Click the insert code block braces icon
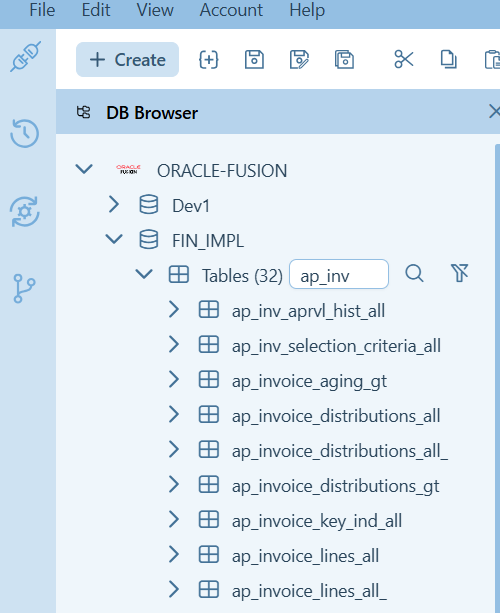Screen dimensions: 500x613 tap(208, 60)
